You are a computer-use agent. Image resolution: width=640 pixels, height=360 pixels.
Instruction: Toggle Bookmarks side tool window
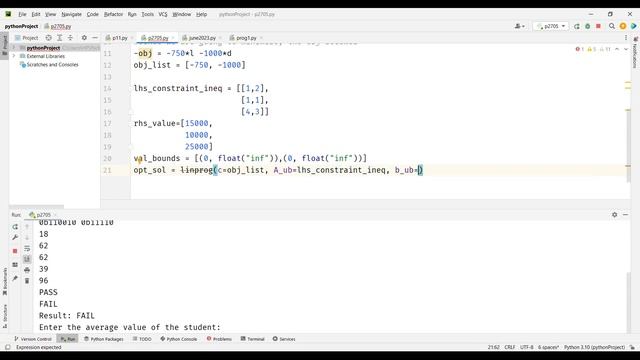(5, 282)
